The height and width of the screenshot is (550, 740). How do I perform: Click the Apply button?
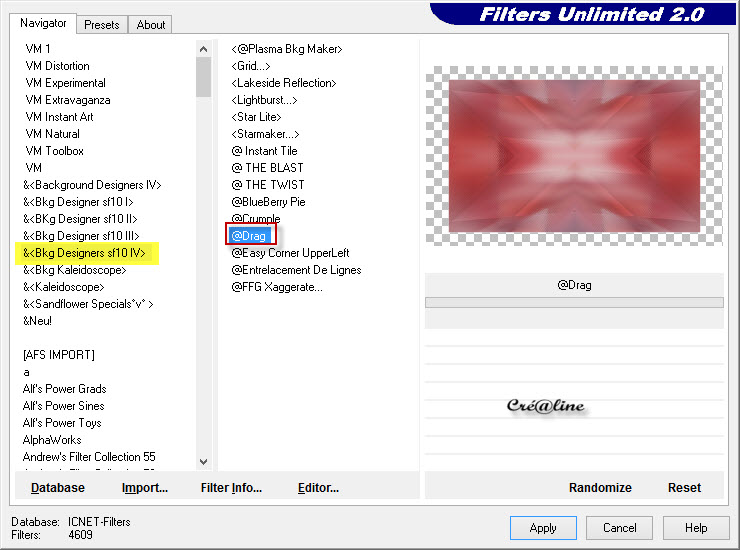coord(543,528)
